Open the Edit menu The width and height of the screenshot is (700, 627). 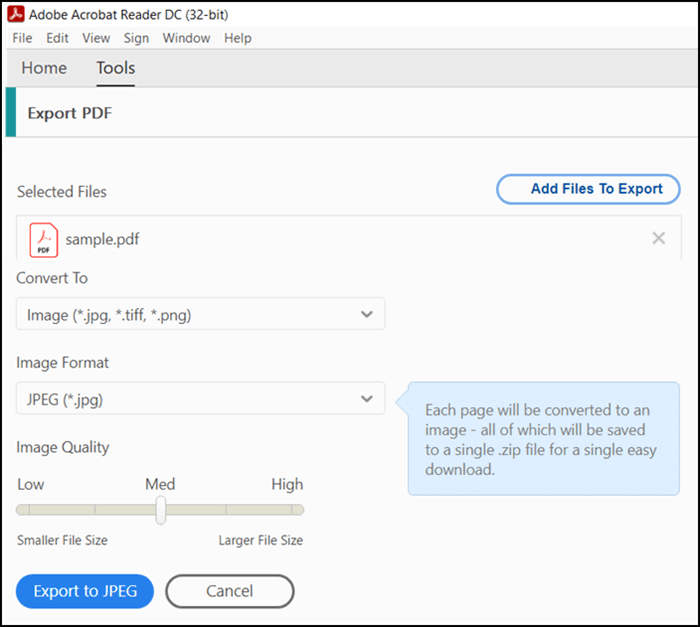[x=57, y=38]
